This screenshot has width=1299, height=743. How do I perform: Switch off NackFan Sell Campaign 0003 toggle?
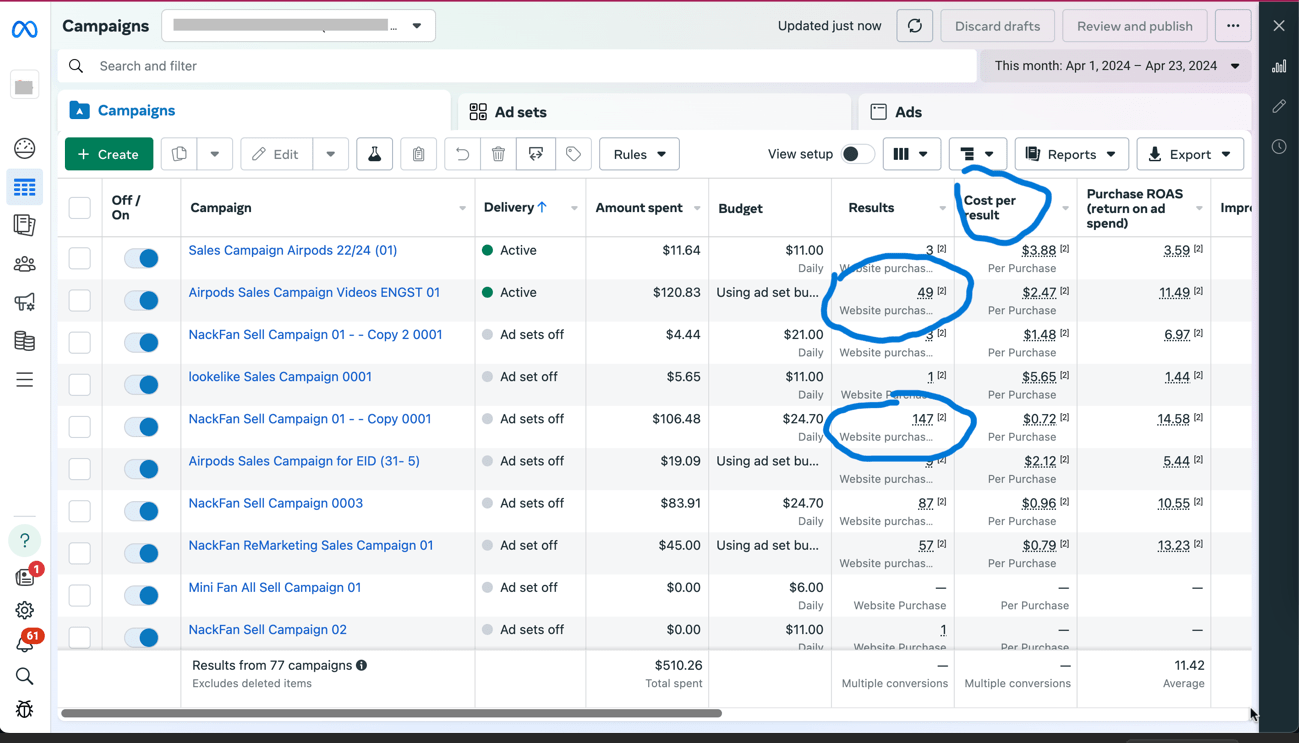[x=141, y=511]
